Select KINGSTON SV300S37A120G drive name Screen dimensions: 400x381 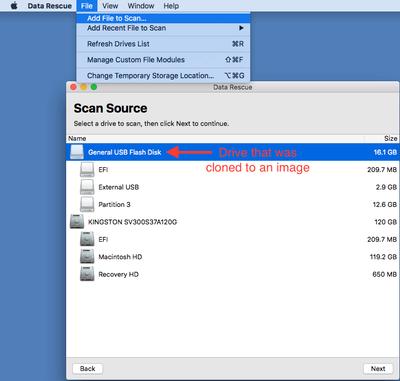click(x=132, y=222)
